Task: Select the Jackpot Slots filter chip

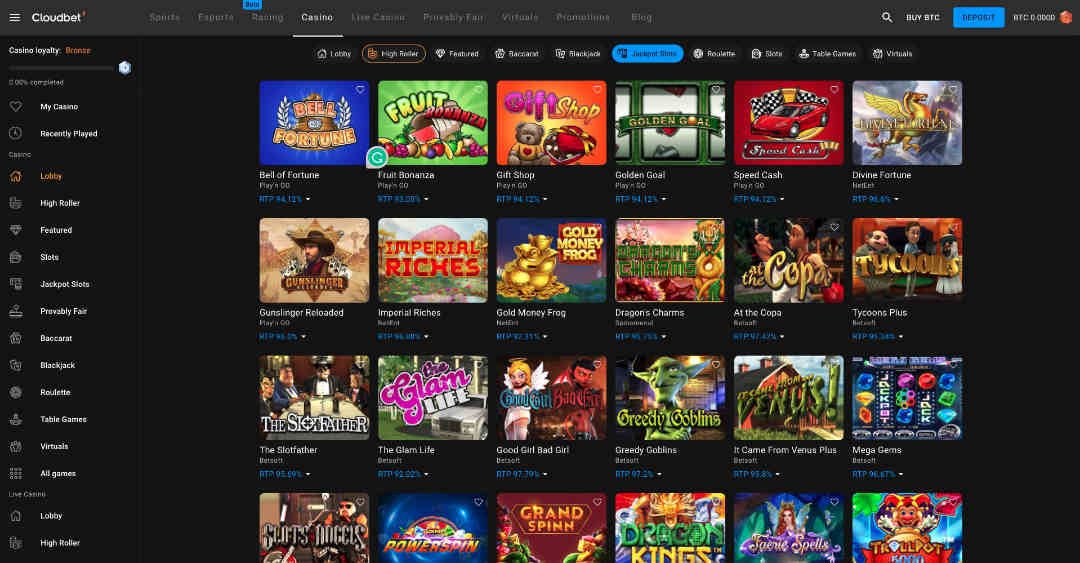Action: (x=647, y=54)
